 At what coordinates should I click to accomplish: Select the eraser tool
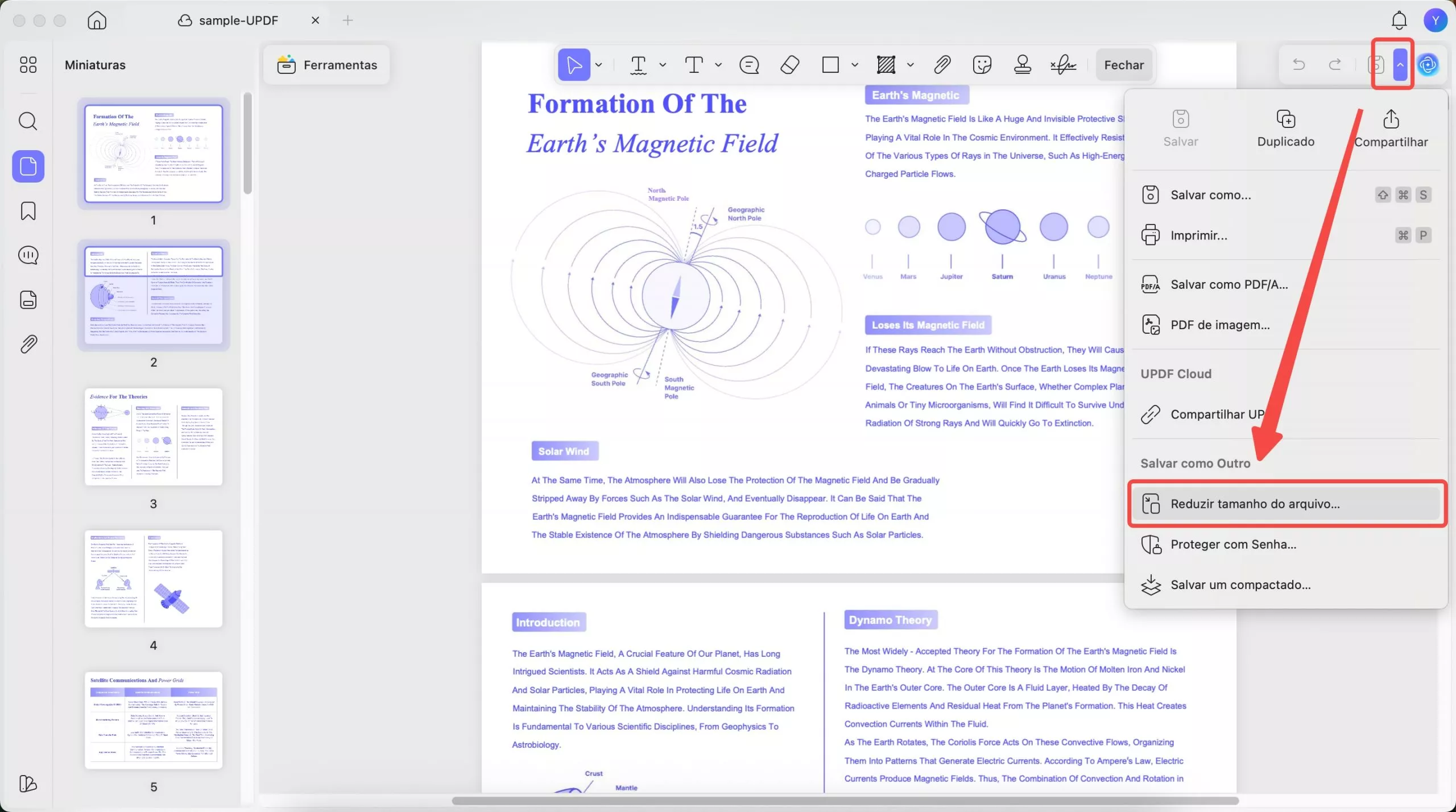coord(789,65)
